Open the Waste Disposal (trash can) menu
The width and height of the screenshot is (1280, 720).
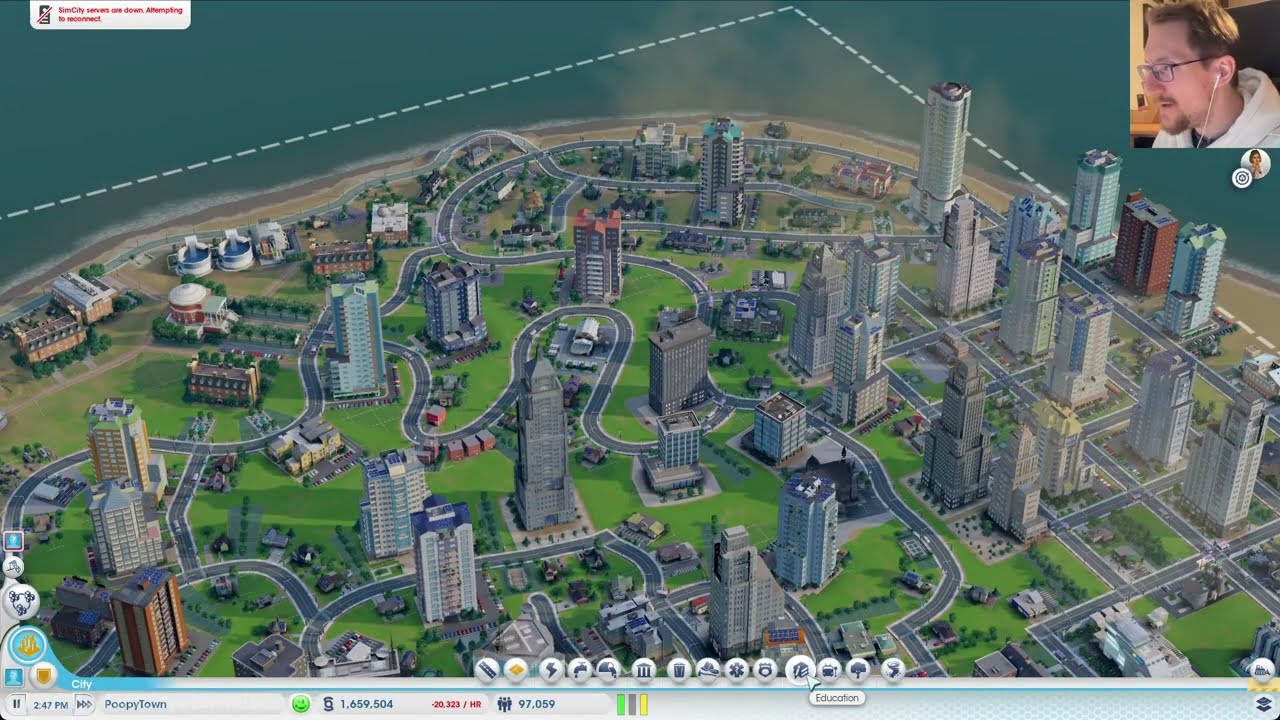point(679,670)
